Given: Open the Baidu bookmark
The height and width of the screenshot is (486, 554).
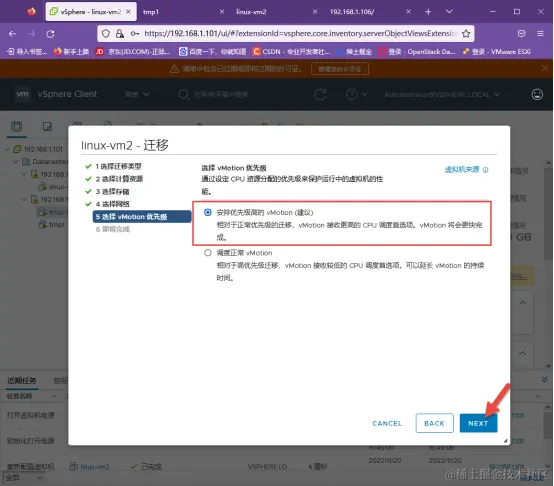Looking at the screenshot, I should (x=212, y=52).
